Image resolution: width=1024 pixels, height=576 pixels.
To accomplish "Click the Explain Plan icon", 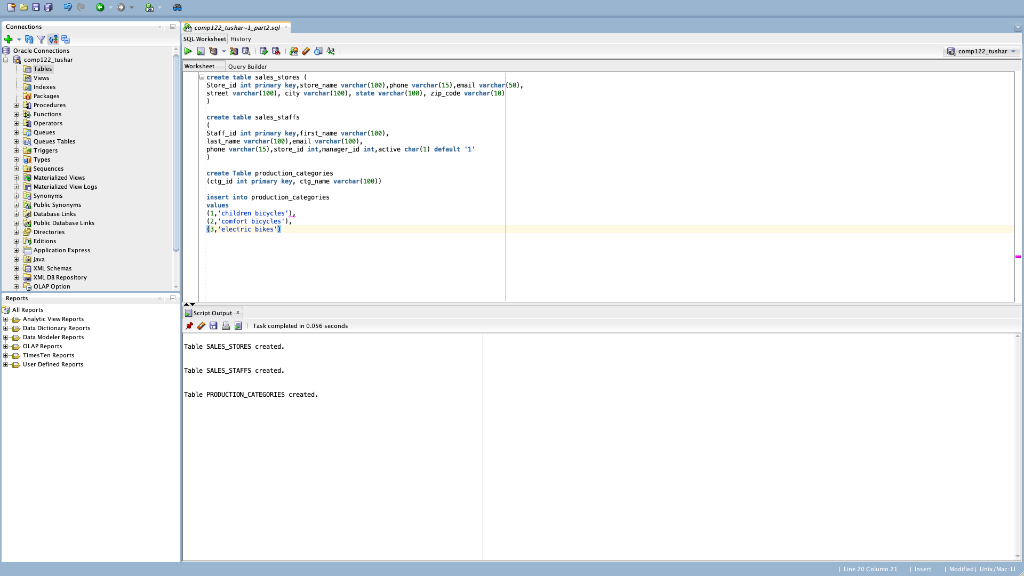I will (213, 51).
